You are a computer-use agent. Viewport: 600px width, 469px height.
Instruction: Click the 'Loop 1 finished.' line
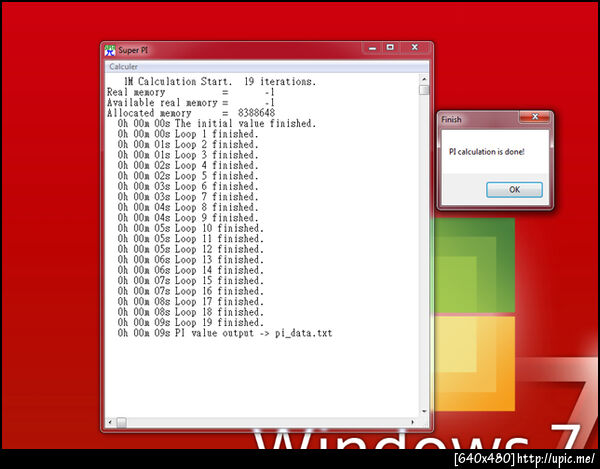click(x=188, y=134)
